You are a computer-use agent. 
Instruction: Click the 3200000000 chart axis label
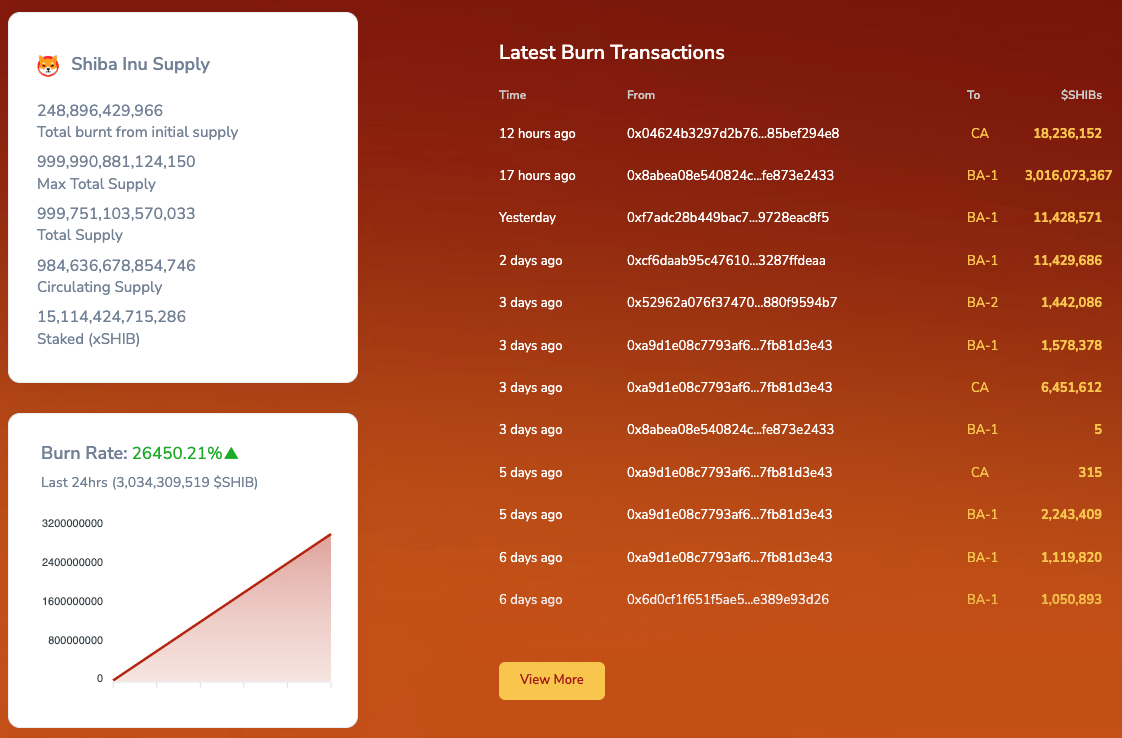72,523
